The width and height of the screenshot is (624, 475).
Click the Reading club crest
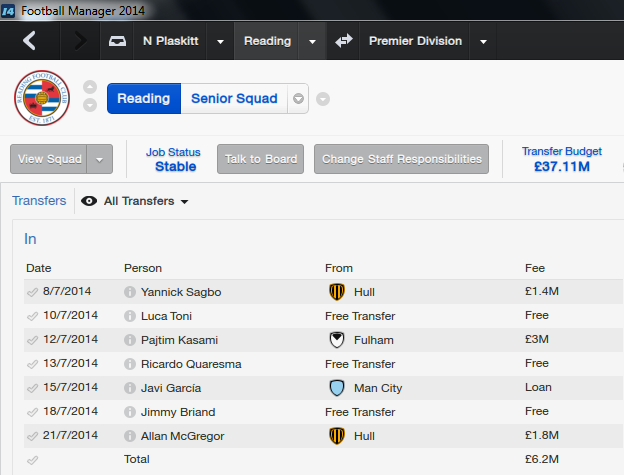[42, 98]
